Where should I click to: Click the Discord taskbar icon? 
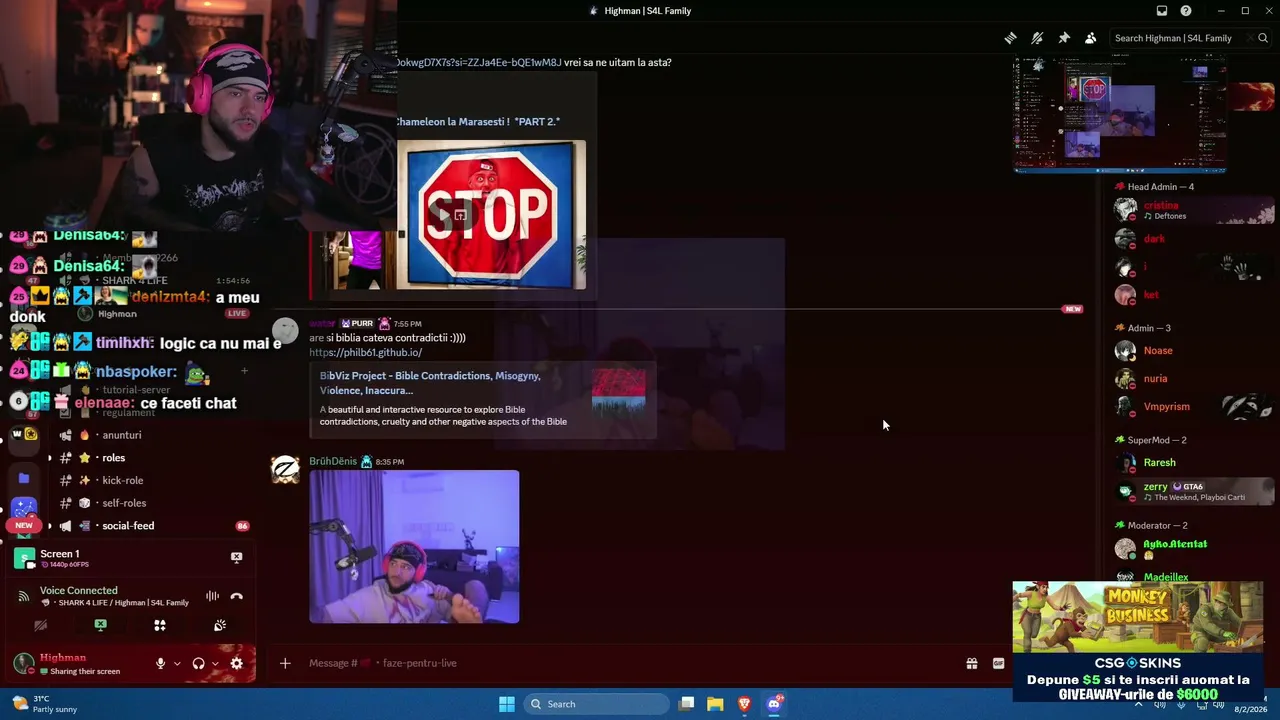point(774,704)
